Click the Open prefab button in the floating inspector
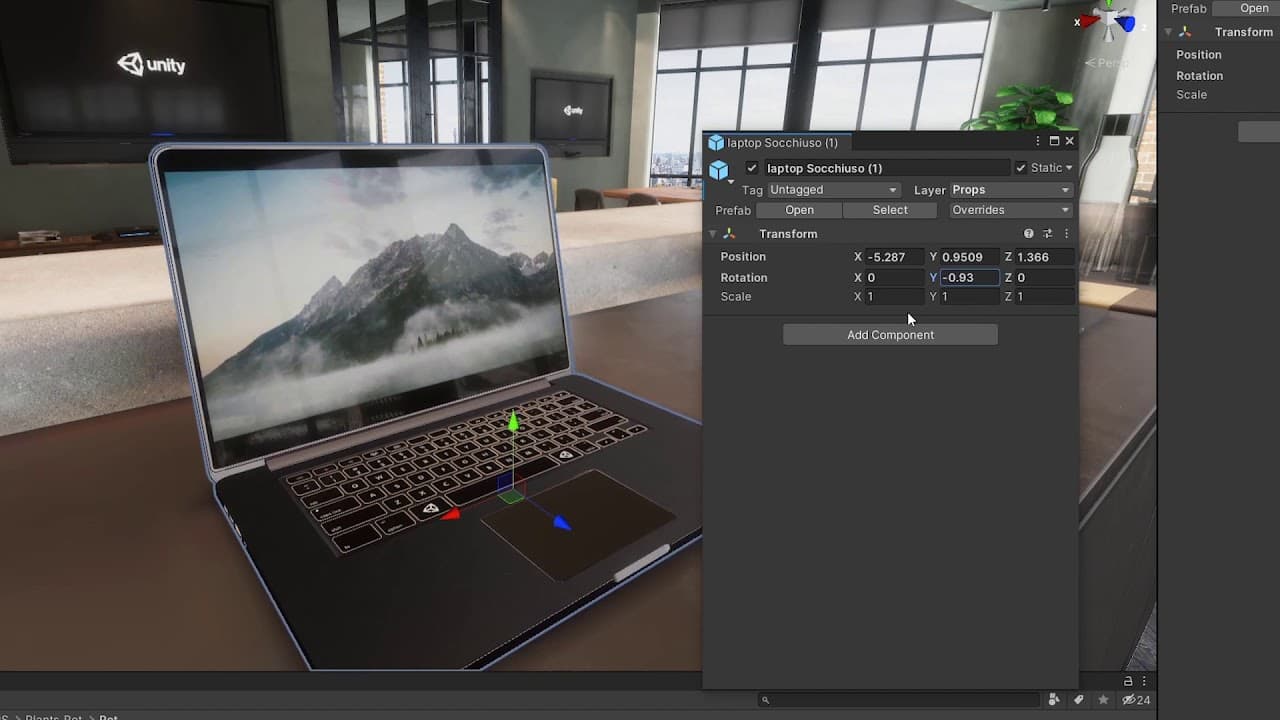 [x=799, y=210]
